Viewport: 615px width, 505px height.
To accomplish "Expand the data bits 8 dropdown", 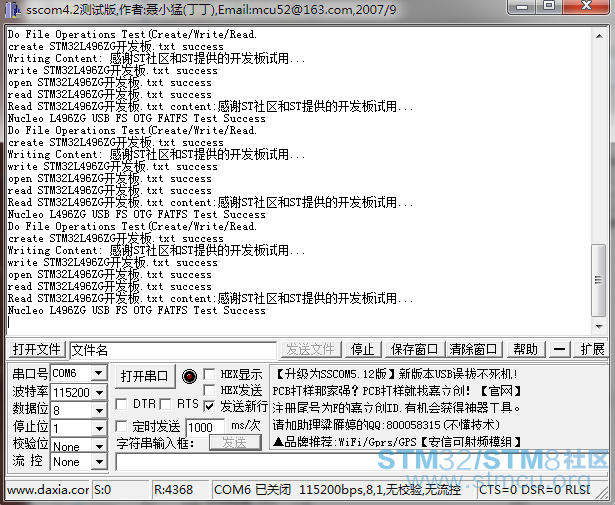I will [x=99, y=411].
